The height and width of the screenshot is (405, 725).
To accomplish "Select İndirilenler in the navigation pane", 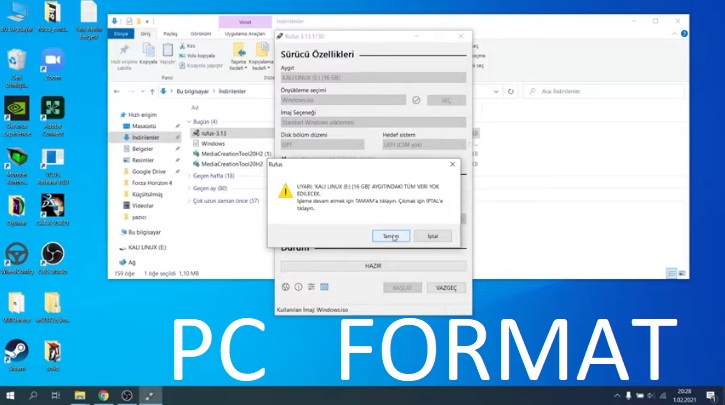I will click(x=145, y=137).
